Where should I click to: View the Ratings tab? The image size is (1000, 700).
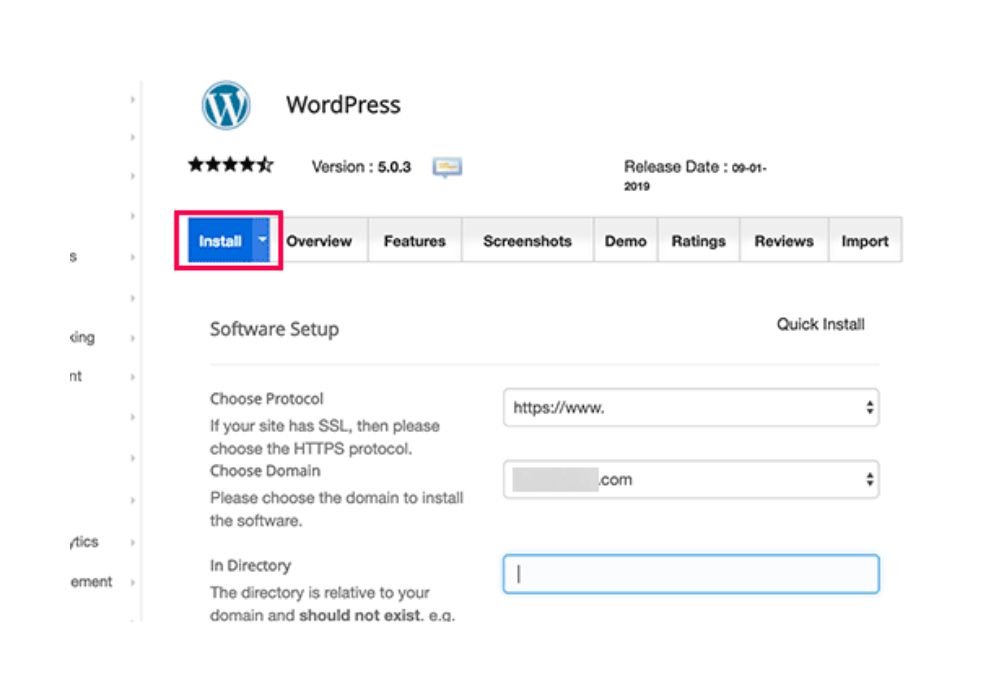698,241
